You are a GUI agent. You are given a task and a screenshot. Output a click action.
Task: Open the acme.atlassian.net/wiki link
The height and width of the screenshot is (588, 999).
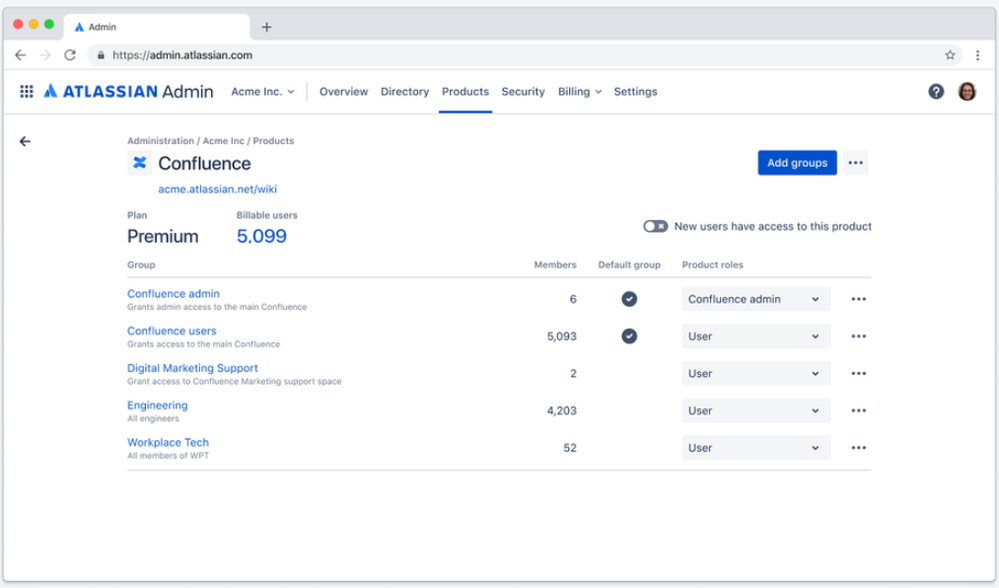coord(217,189)
